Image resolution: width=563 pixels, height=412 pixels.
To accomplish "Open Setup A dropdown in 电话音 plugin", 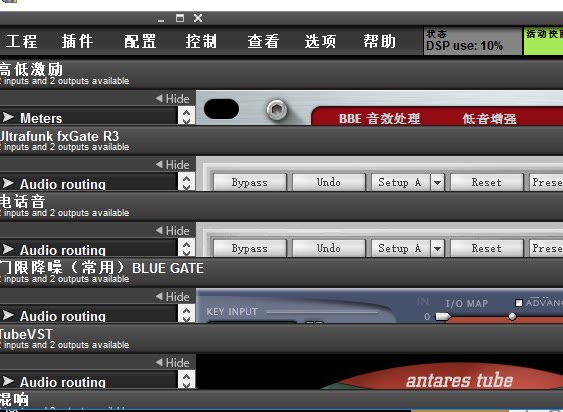I will tap(437, 249).
